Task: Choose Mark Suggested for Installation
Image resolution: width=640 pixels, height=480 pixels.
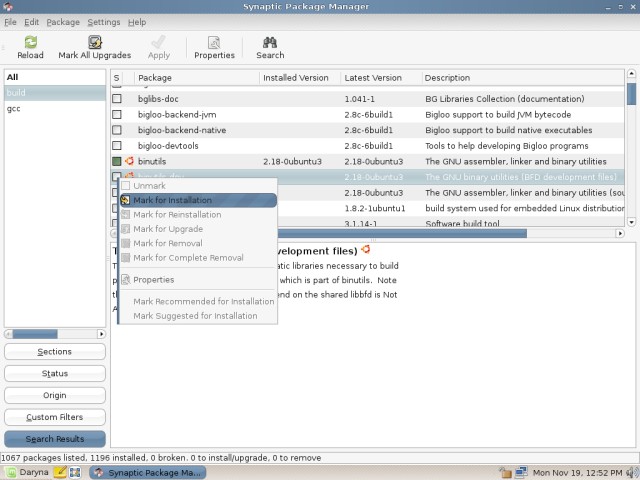Action: (x=198, y=316)
